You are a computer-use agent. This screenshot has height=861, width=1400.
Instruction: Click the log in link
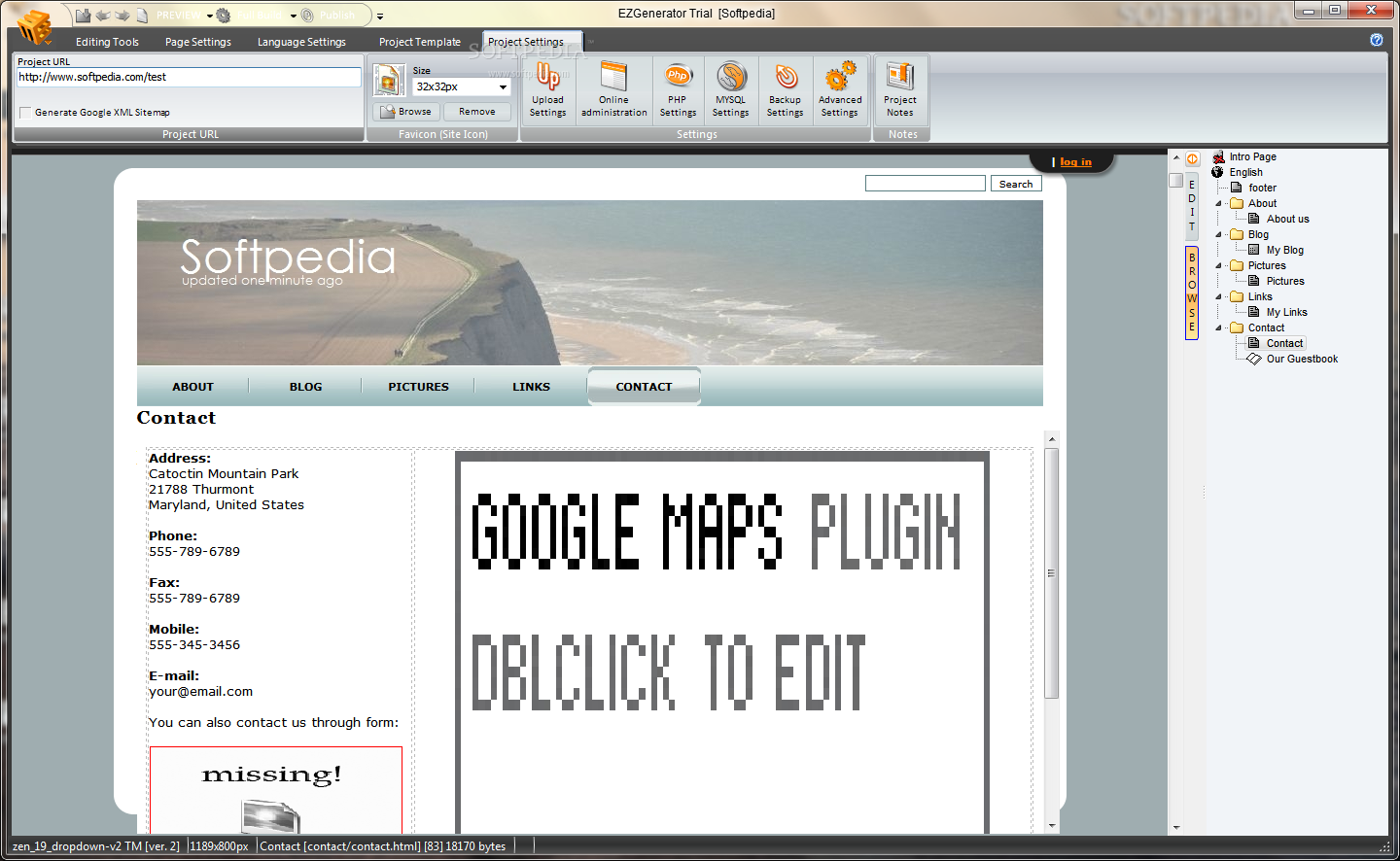[x=1075, y=162]
